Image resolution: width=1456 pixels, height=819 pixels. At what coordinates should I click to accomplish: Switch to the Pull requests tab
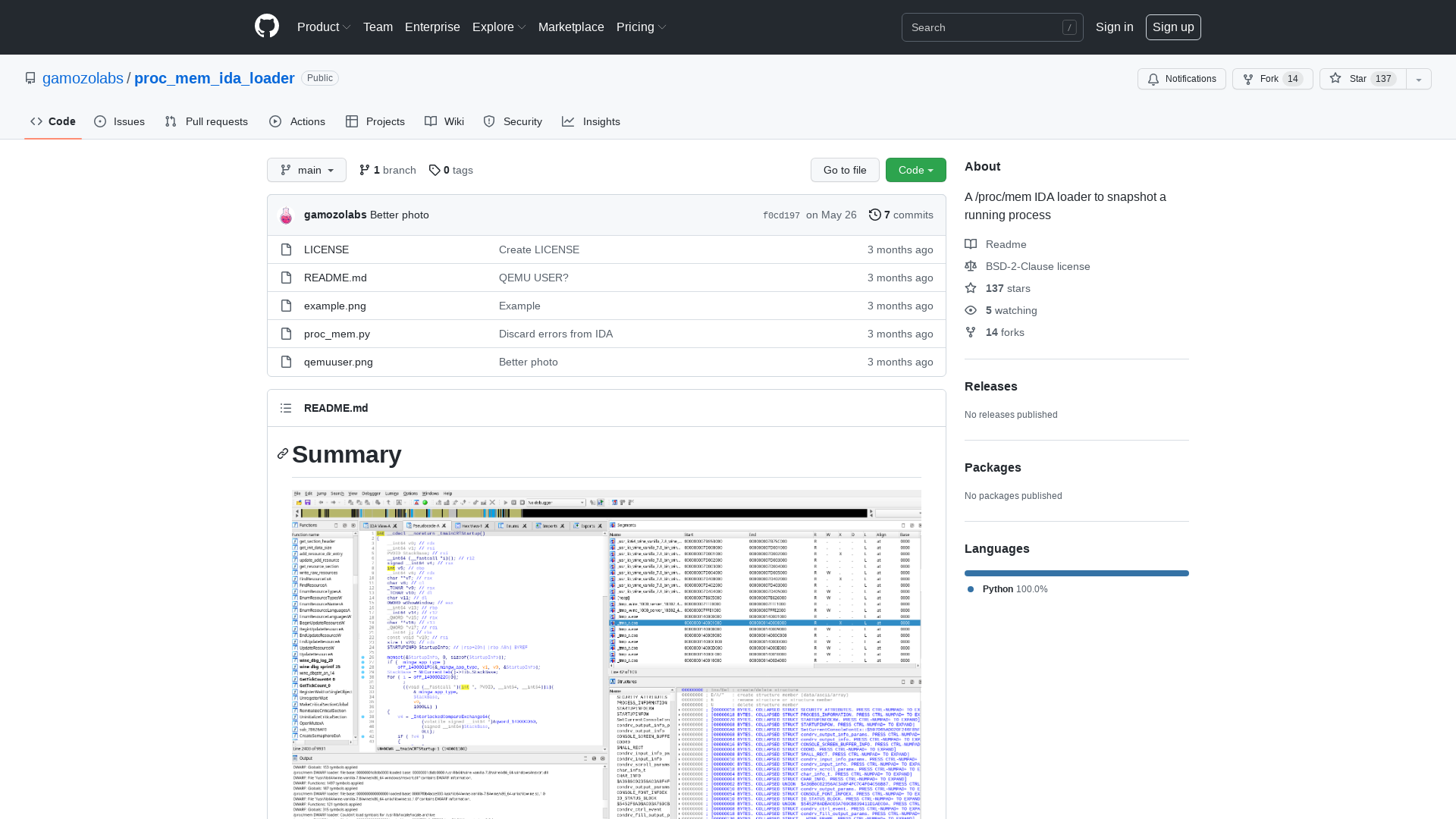(206, 121)
